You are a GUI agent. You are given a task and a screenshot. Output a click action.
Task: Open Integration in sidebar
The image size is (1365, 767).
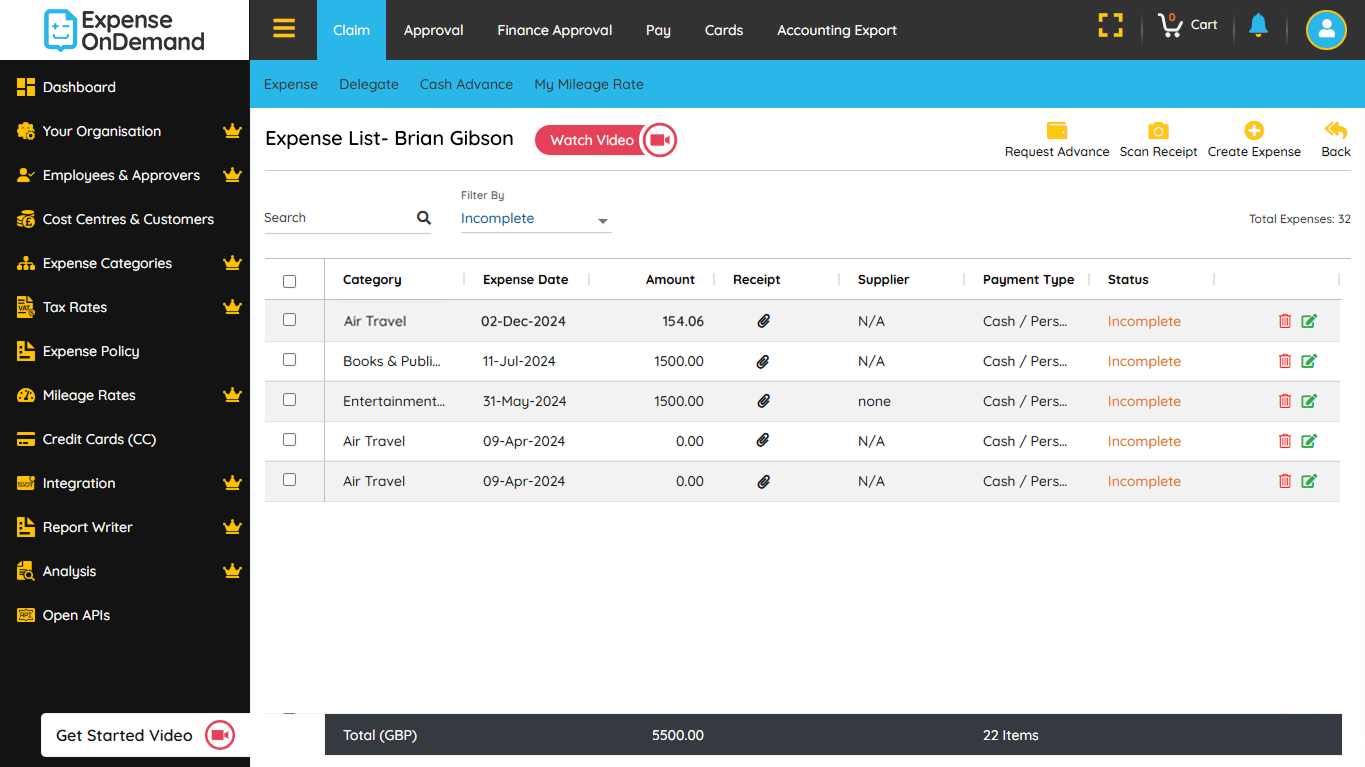[x=79, y=483]
